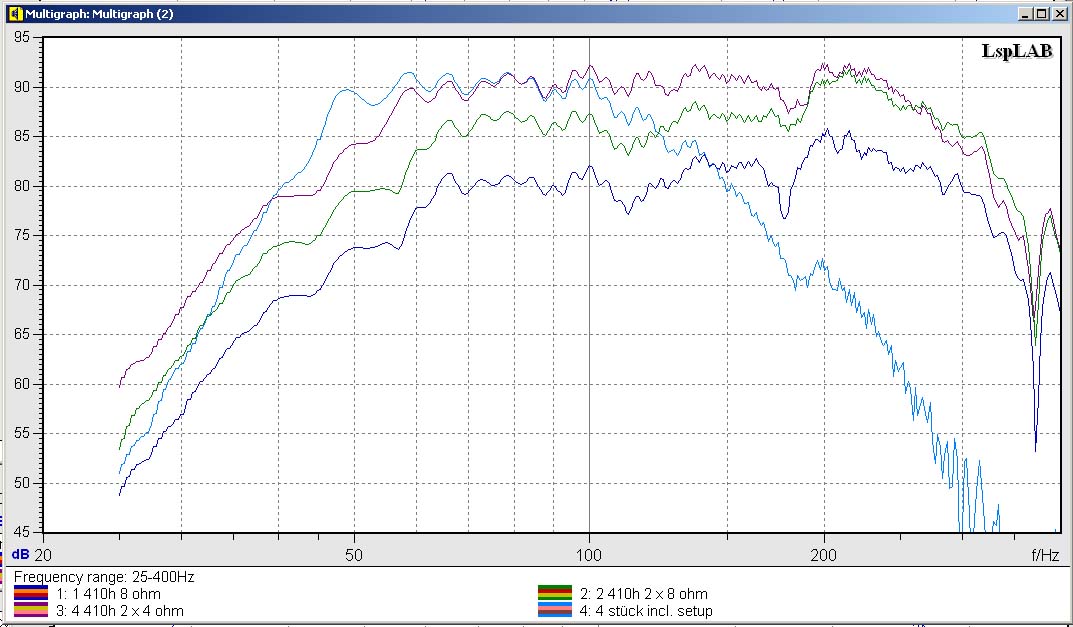
Task: Click the 100 Hz cursor line label
Action: point(589,554)
